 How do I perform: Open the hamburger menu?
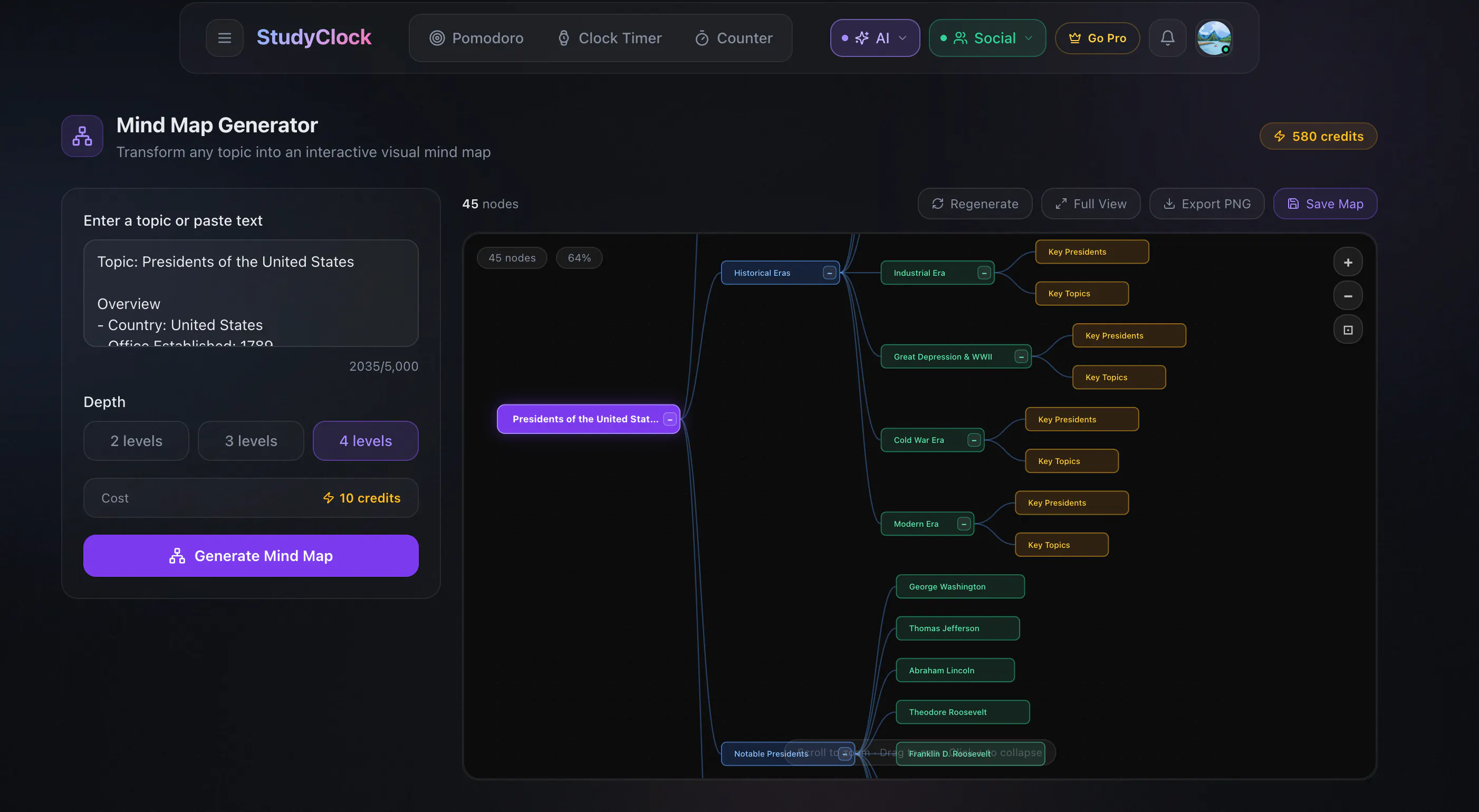(x=225, y=38)
